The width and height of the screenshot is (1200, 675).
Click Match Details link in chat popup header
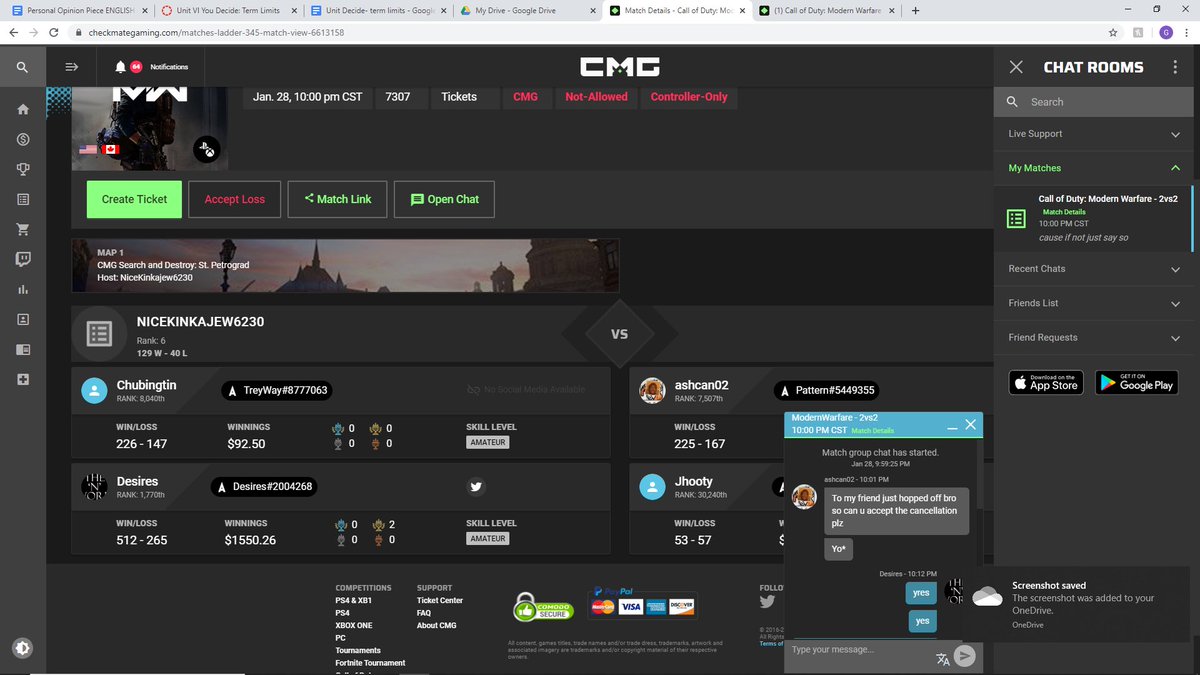pyautogui.click(x=872, y=431)
